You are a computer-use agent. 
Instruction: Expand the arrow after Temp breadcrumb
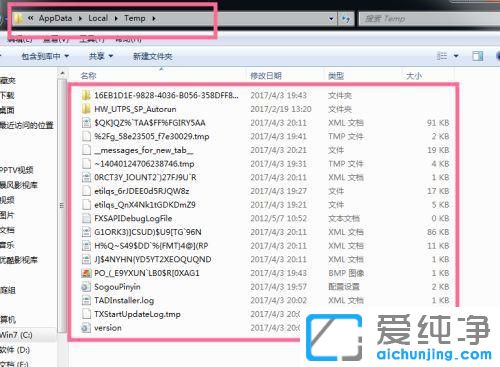click(x=154, y=18)
